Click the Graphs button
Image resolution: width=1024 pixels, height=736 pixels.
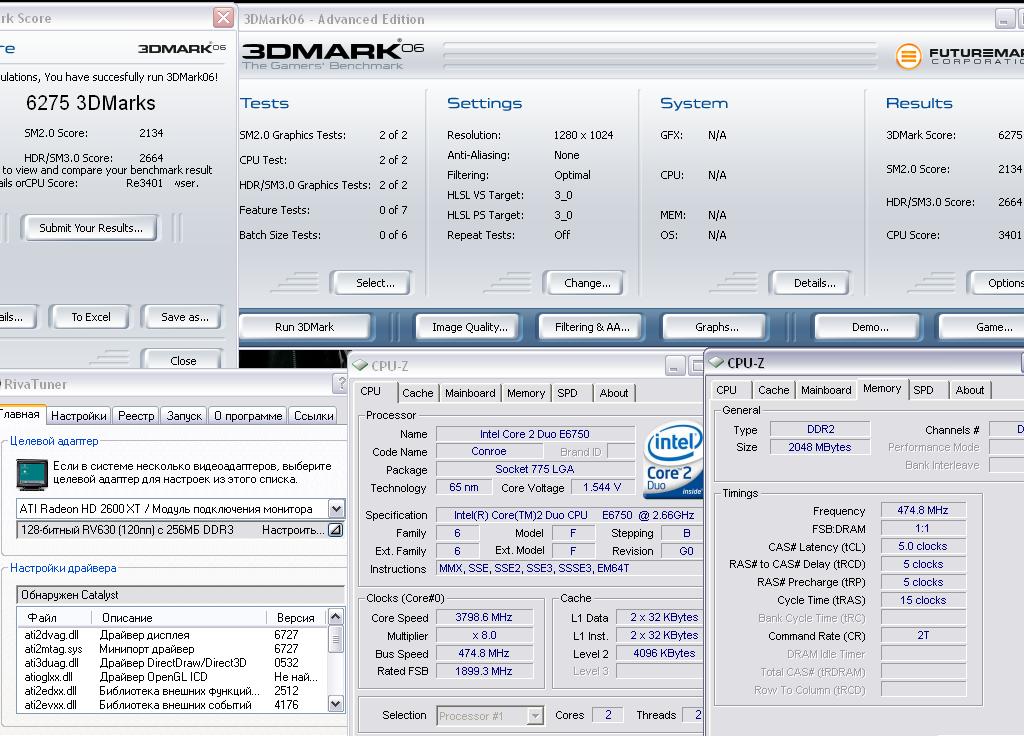(716, 327)
